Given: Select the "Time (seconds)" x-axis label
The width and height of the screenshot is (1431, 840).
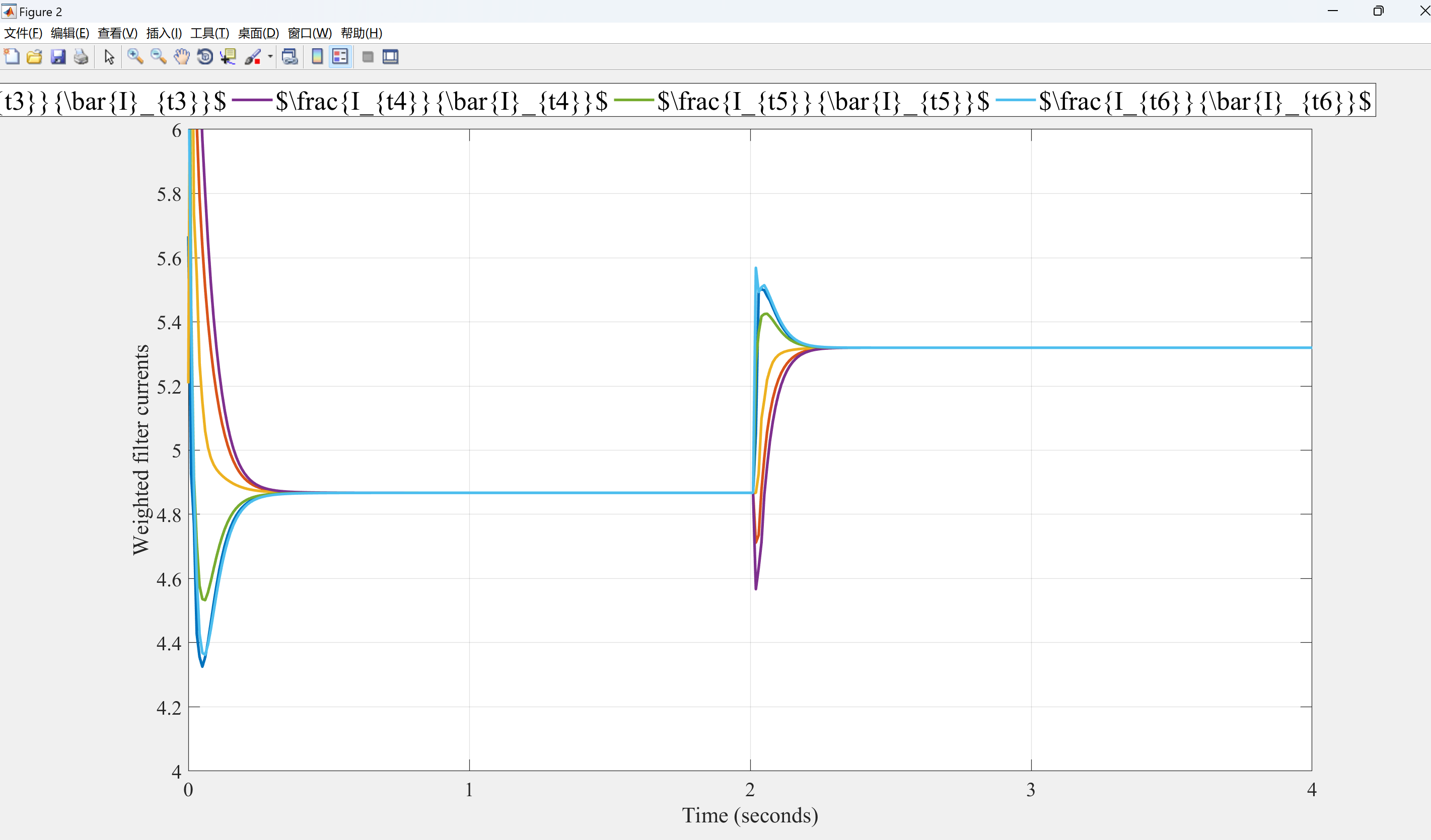Looking at the screenshot, I should pyautogui.click(x=750, y=815).
